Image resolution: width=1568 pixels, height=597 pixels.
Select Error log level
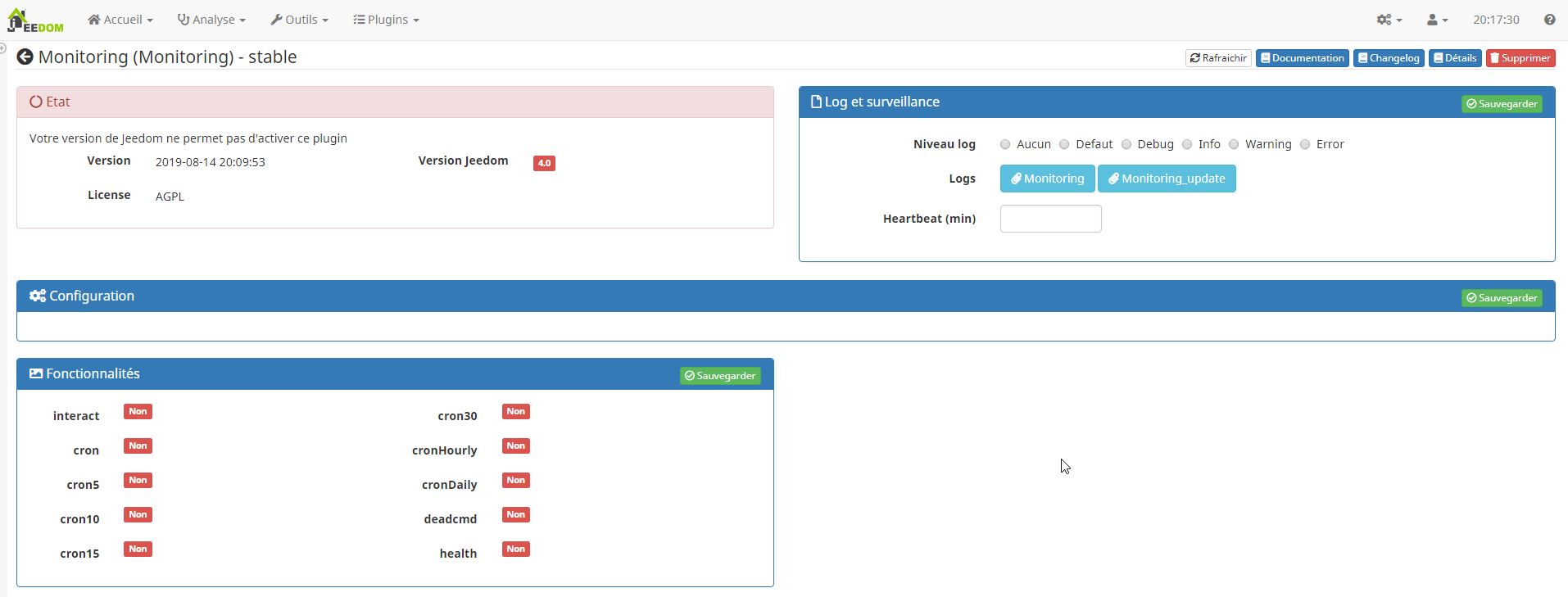pyautogui.click(x=1305, y=144)
